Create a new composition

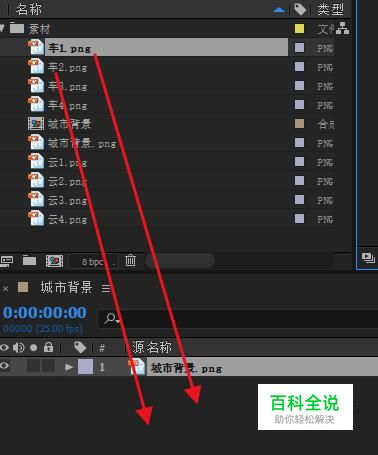tap(54, 261)
